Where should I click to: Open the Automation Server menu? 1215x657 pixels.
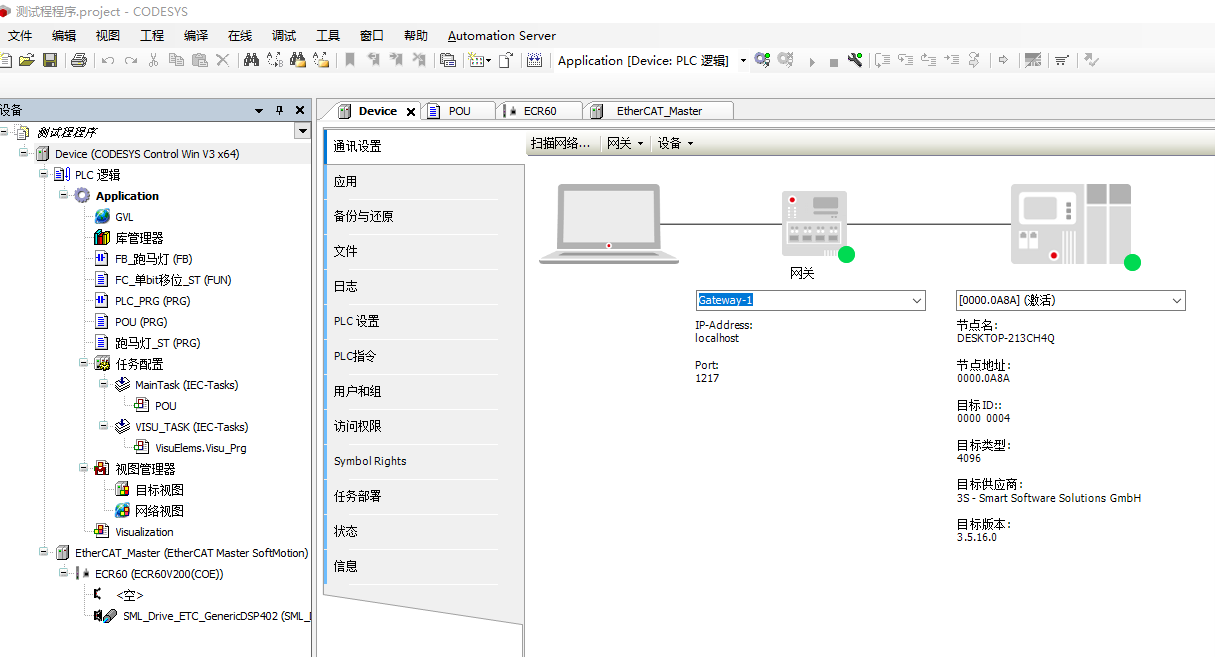tap(502, 35)
